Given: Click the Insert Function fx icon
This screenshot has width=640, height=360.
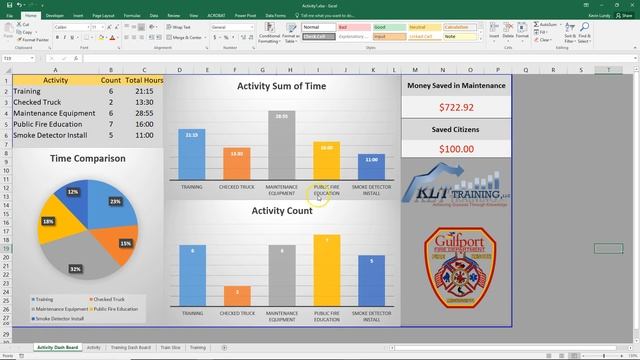Looking at the screenshot, I should point(76,58).
